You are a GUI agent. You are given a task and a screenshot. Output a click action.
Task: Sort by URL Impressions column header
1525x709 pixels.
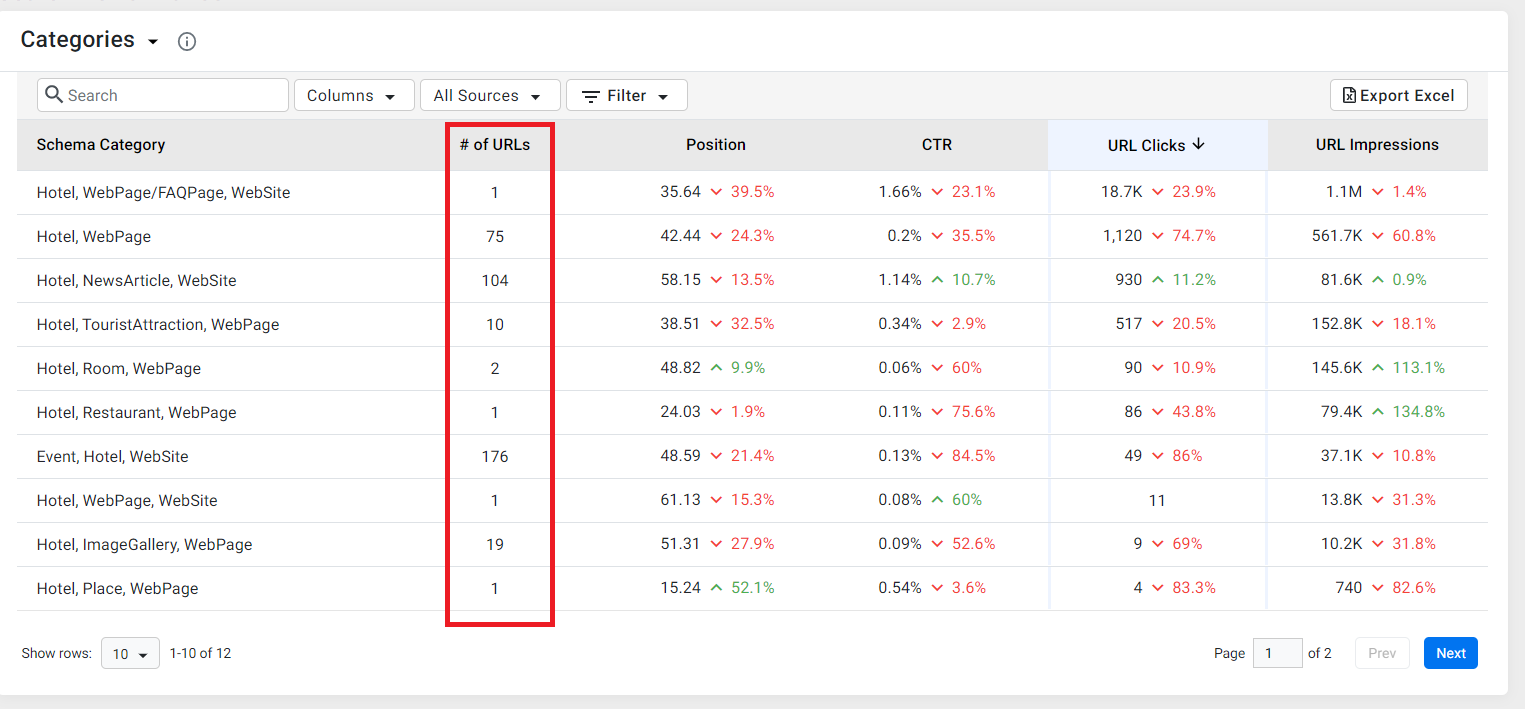(x=1377, y=145)
